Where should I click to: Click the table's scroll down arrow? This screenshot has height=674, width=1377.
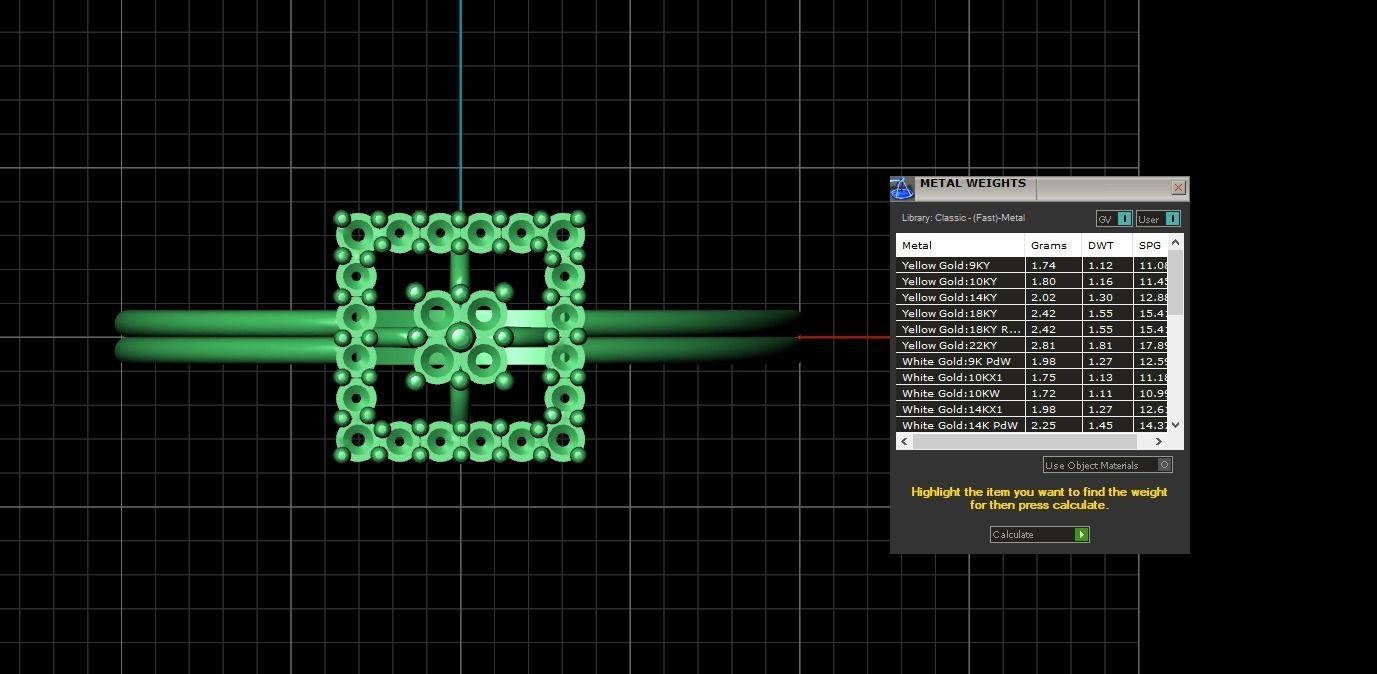(1176, 425)
